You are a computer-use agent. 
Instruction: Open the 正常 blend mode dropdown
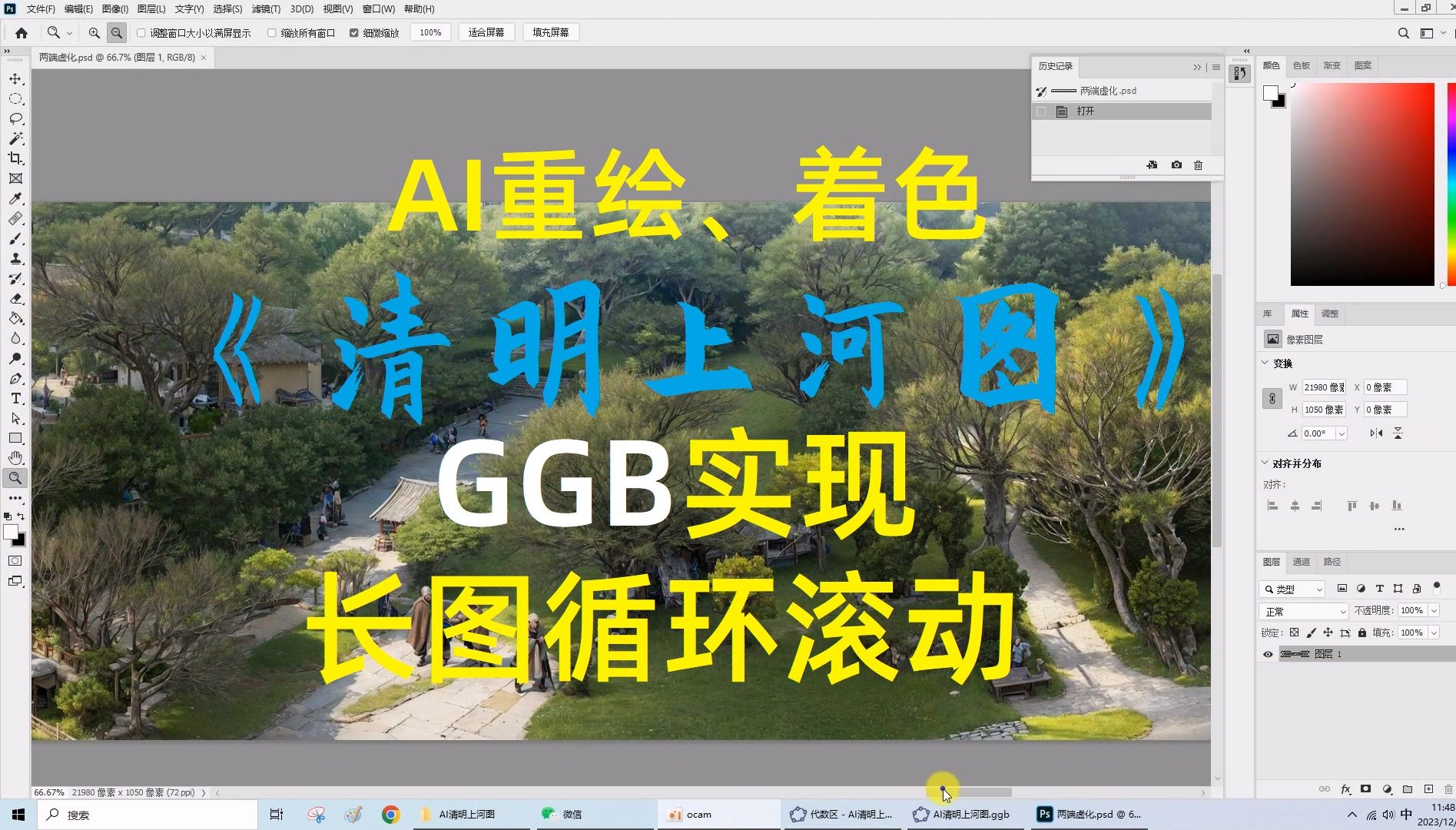[1304, 612]
